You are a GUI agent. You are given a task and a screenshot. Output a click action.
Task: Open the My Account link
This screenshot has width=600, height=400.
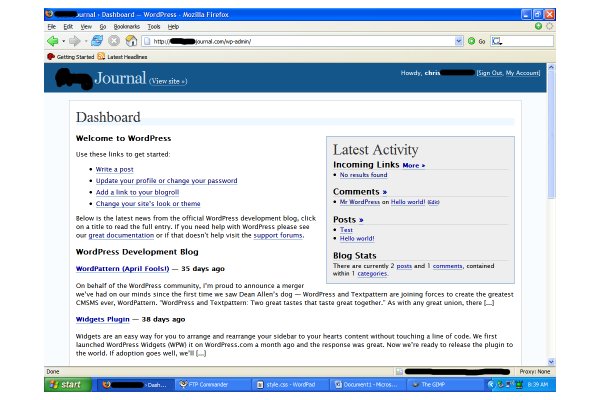pos(522,73)
